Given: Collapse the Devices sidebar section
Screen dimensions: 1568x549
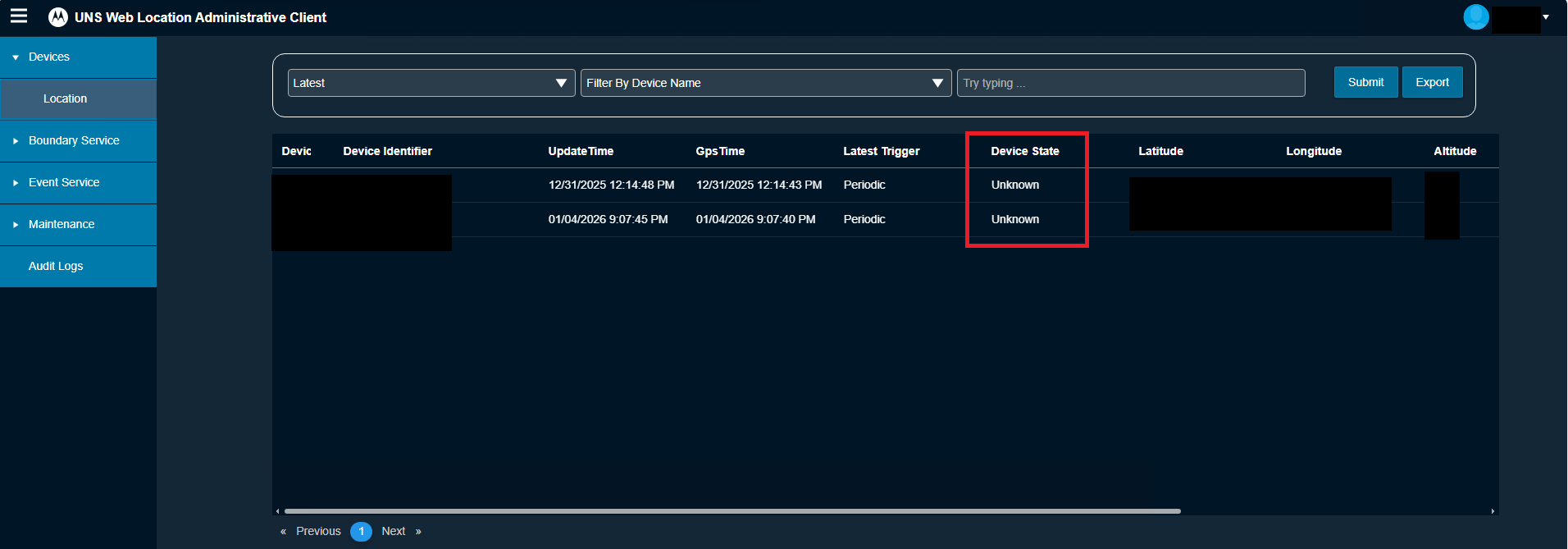Looking at the screenshot, I should (78, 57).
